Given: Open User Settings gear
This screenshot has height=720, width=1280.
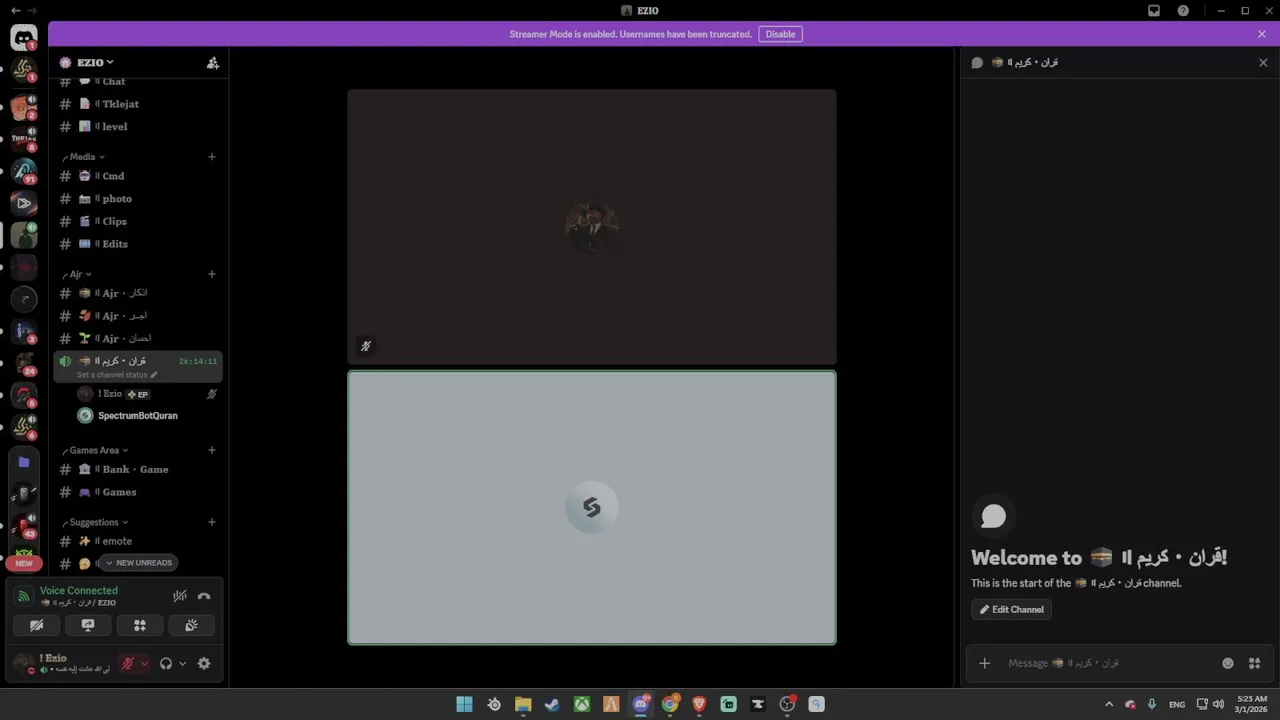Looking at the screenshot, I should tap(204, 663).
